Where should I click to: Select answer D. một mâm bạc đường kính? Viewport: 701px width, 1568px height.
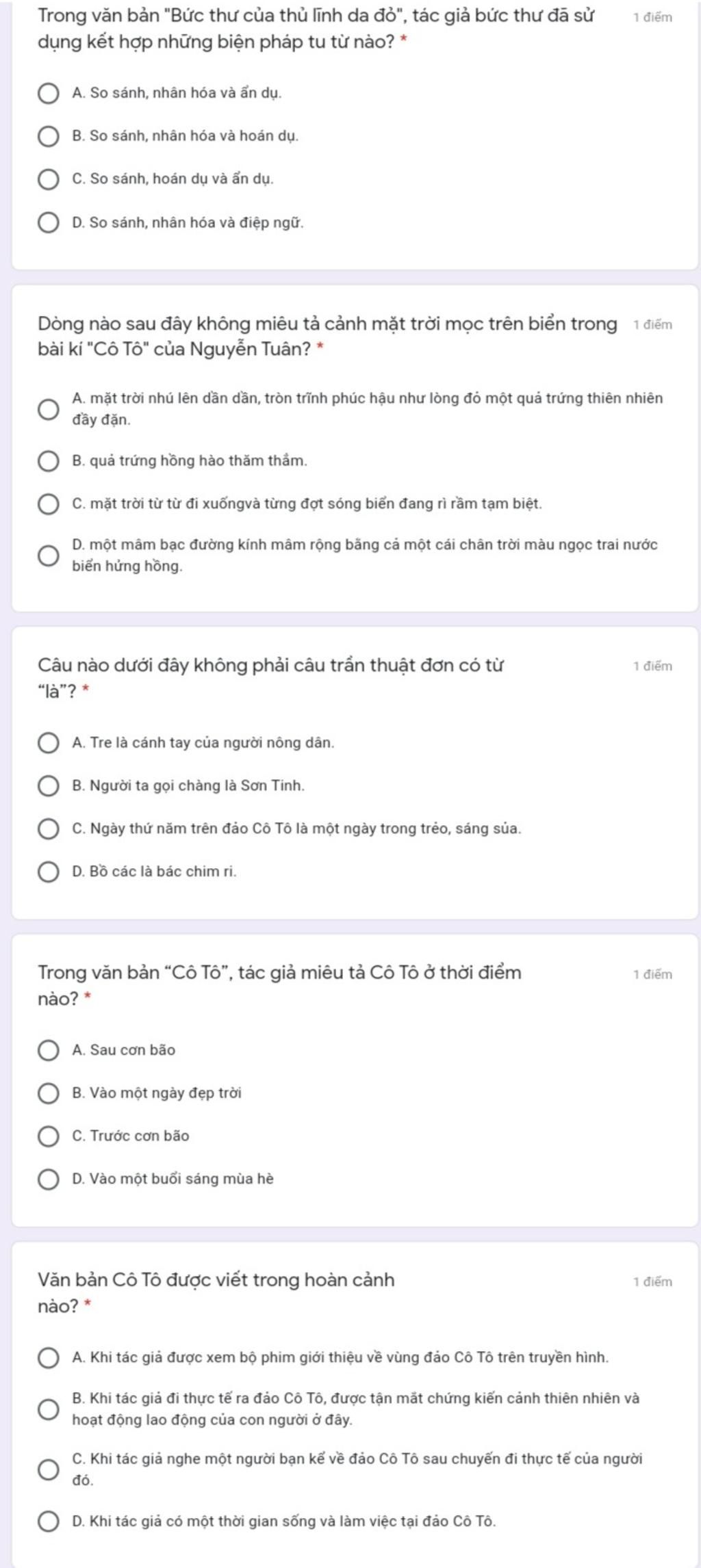48,556
